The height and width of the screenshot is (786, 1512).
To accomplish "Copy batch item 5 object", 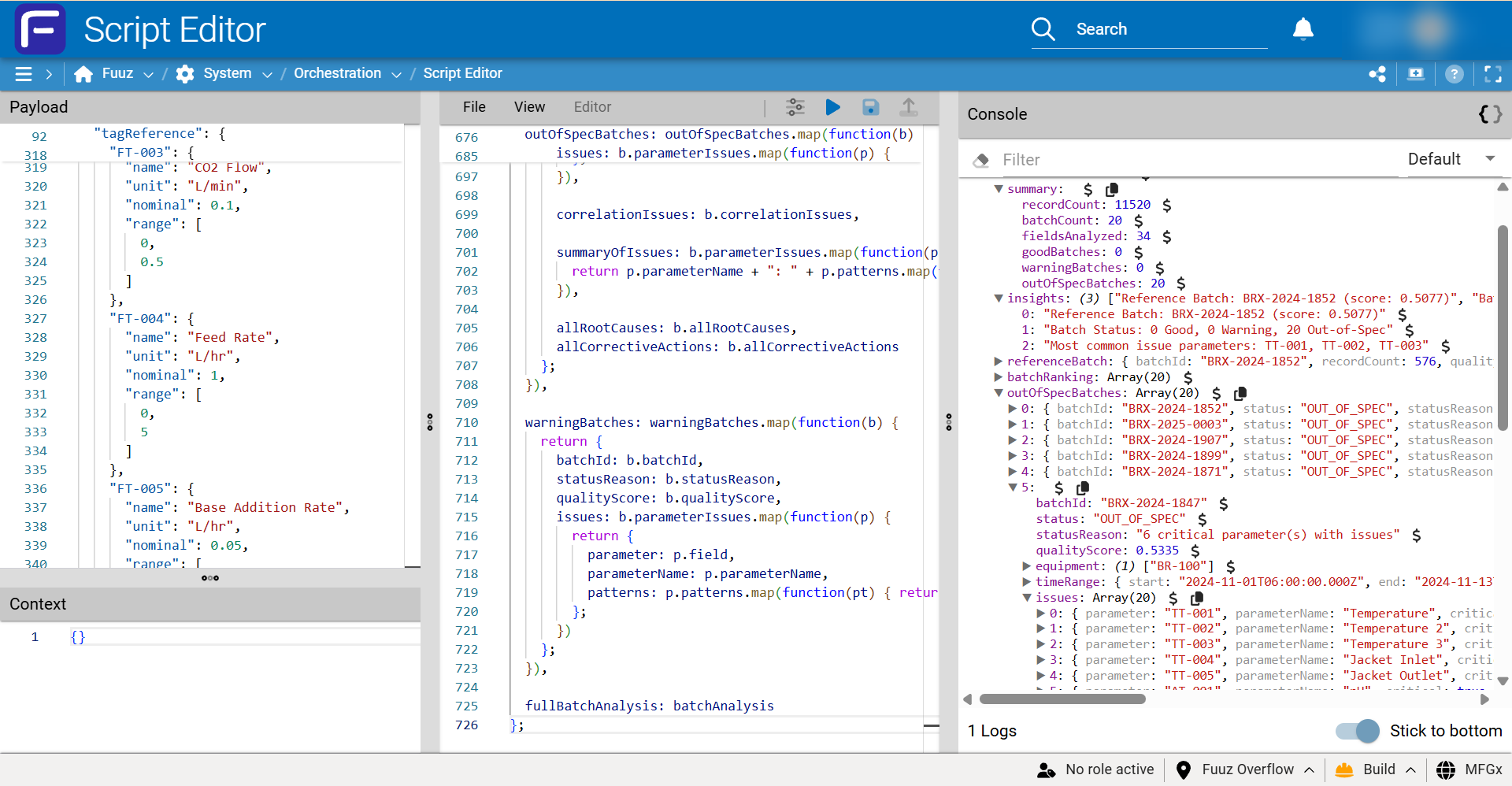I will pos(1083,488).
